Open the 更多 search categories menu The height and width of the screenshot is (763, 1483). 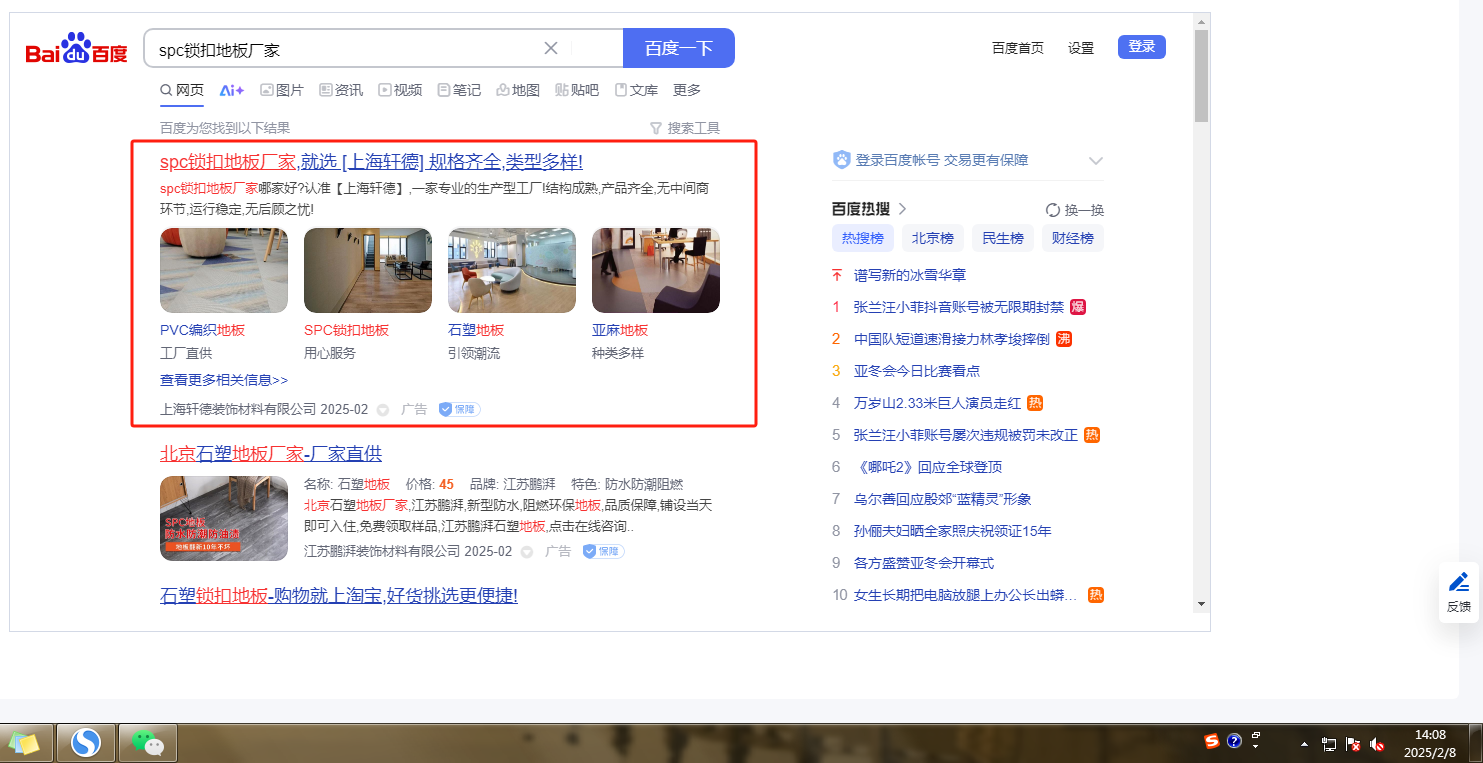[687, 90]
